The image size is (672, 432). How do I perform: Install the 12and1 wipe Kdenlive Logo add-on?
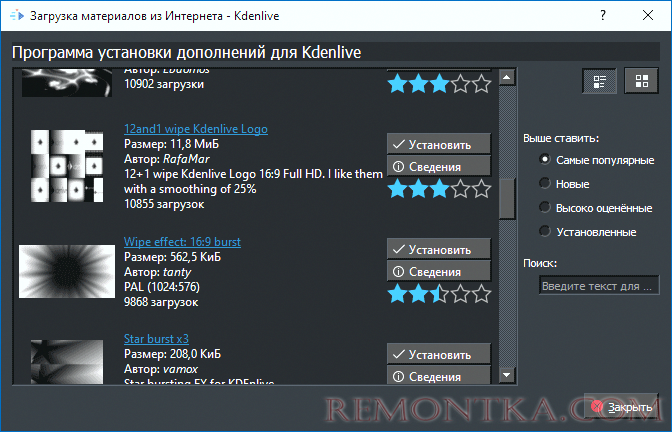(439, 143)
